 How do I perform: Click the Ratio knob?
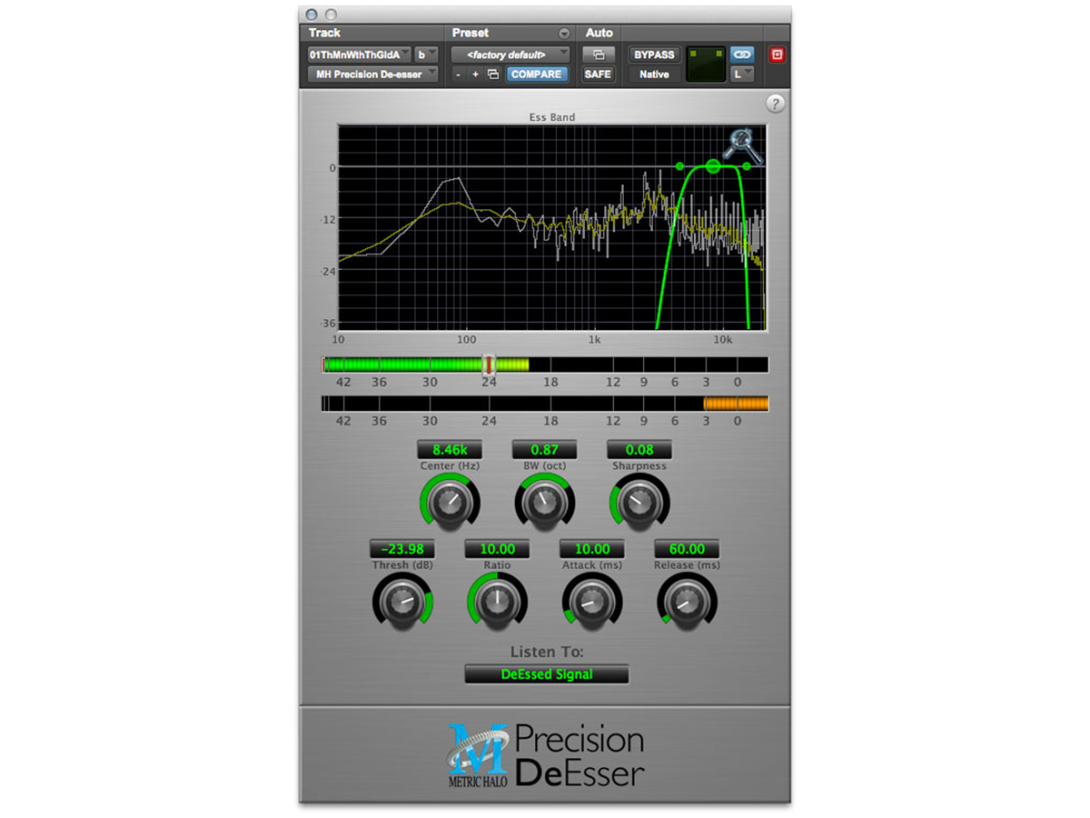(497, 602)
